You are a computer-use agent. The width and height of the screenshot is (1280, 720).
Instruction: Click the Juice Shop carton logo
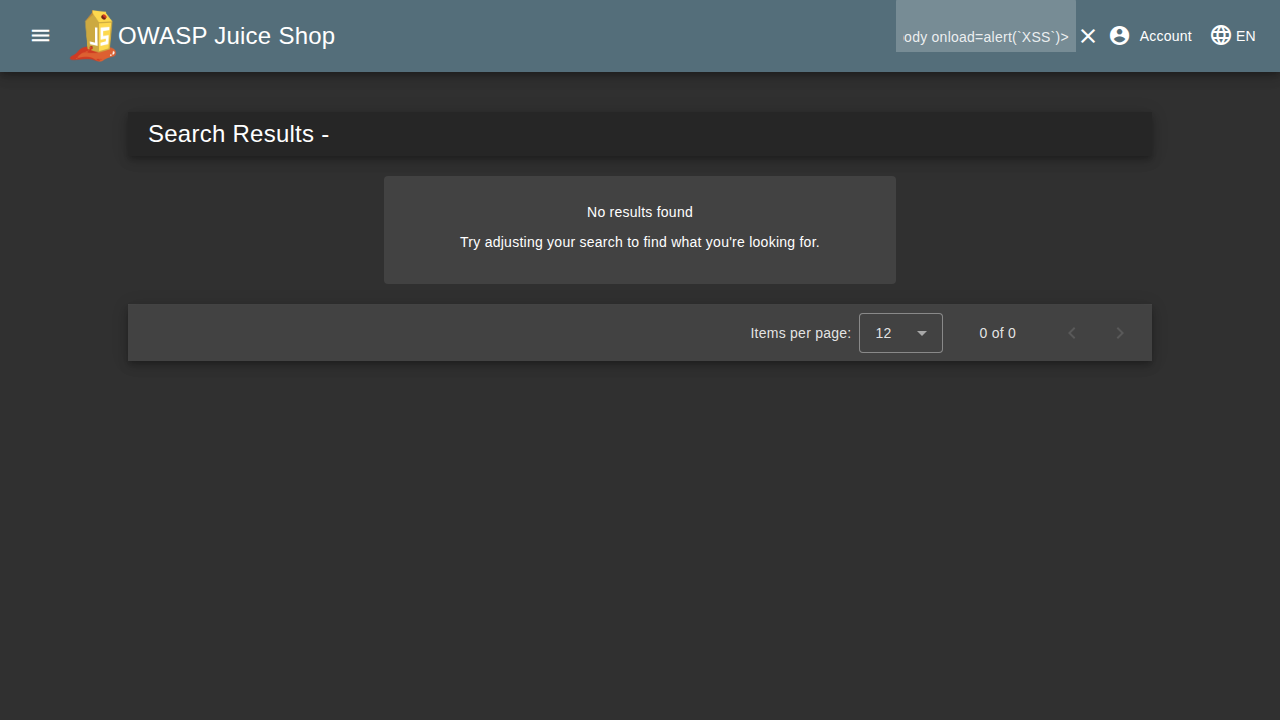[x=94, y=36]
